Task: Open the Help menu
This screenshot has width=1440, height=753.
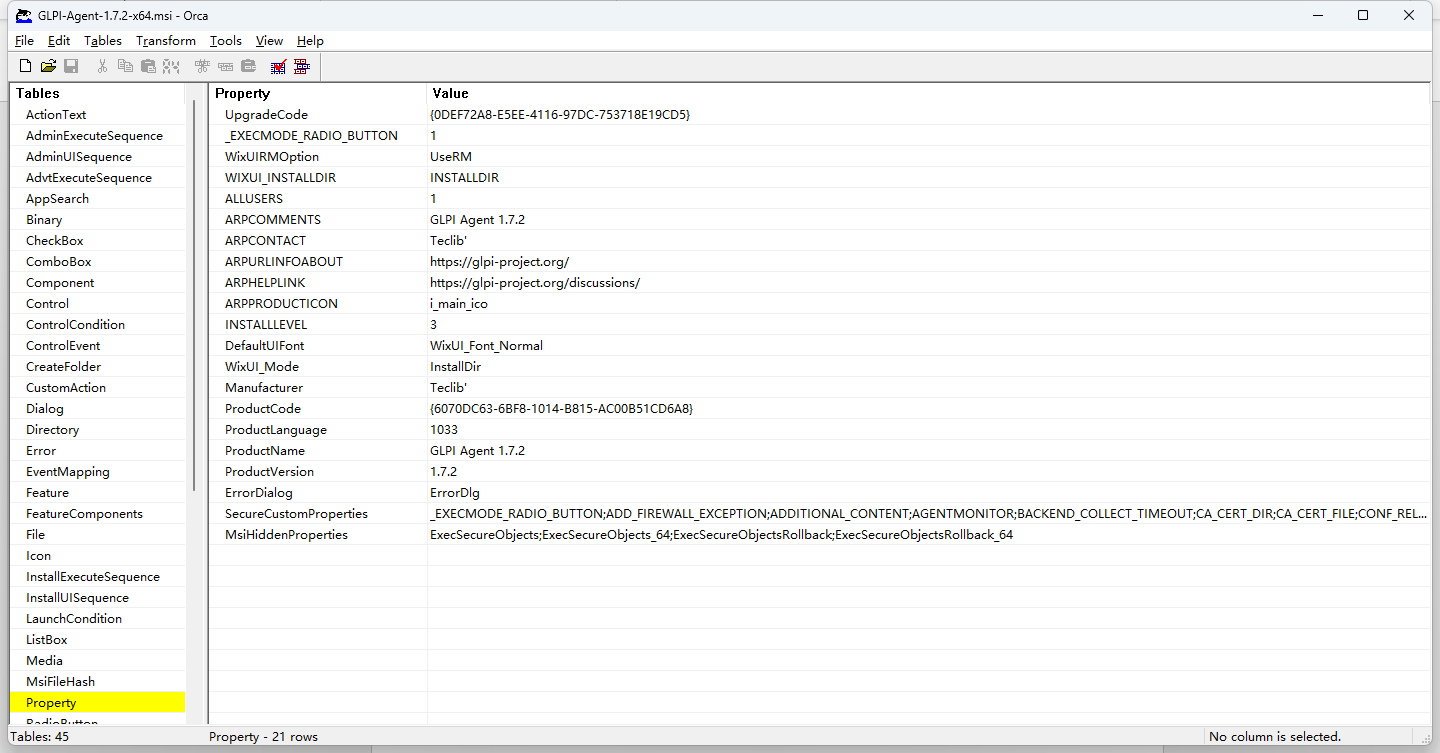Action: point(310,41)
